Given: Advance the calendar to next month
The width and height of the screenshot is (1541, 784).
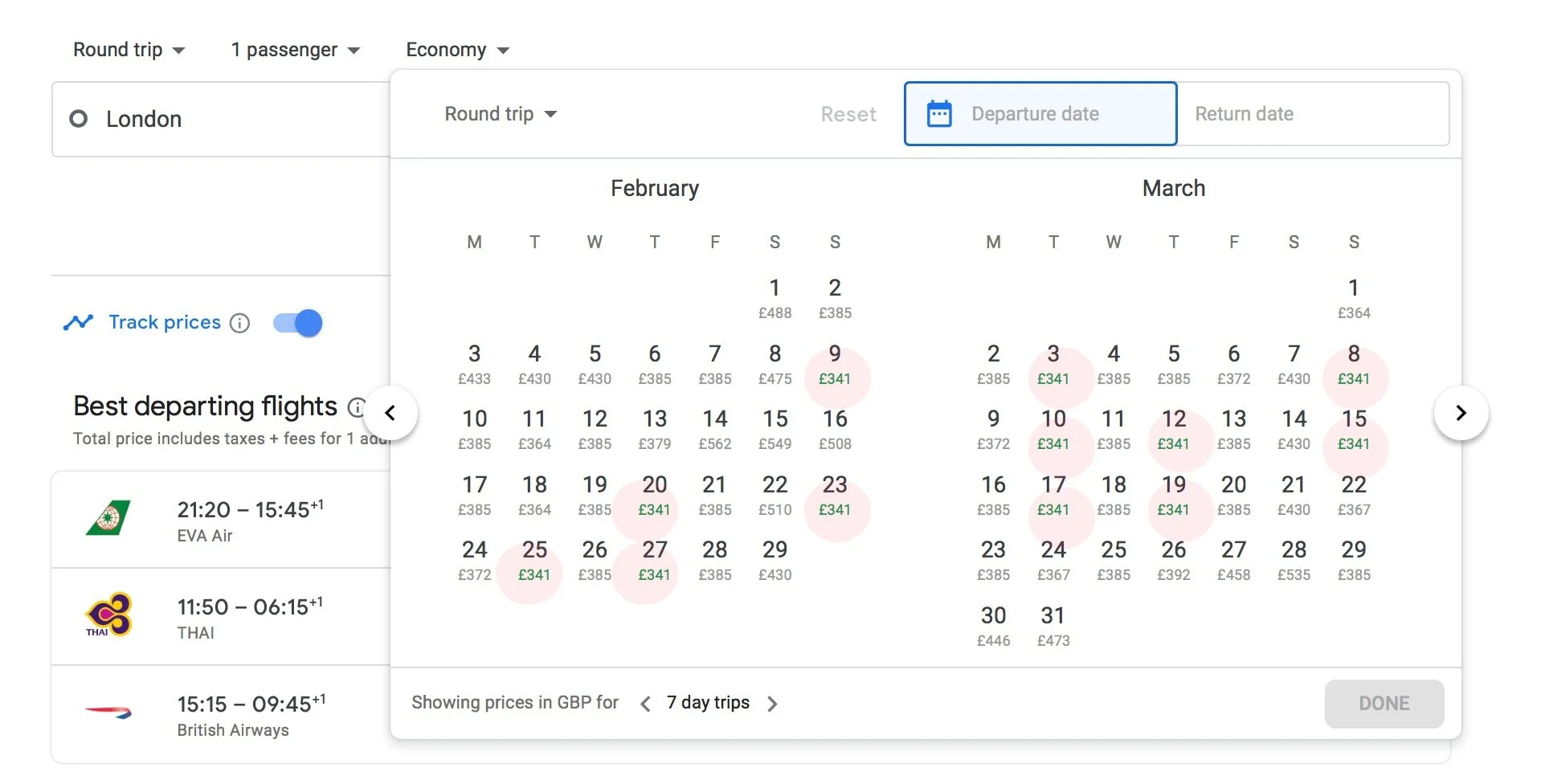Looking at the screenshot, I should coord(1461,414).
